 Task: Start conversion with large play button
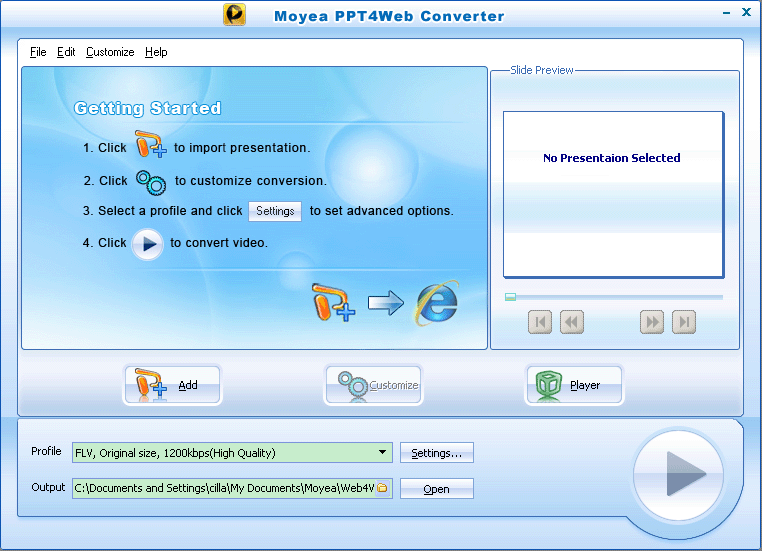(x=678, y=475)
